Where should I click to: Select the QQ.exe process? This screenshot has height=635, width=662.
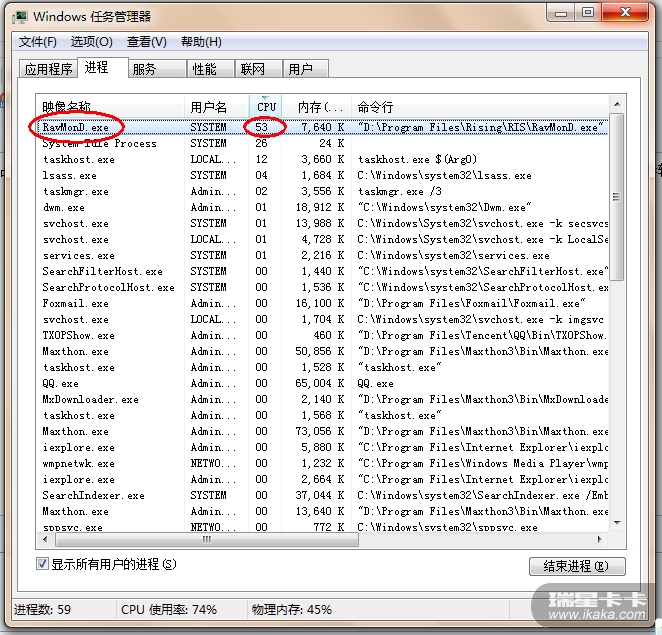(x=323, y=383)
